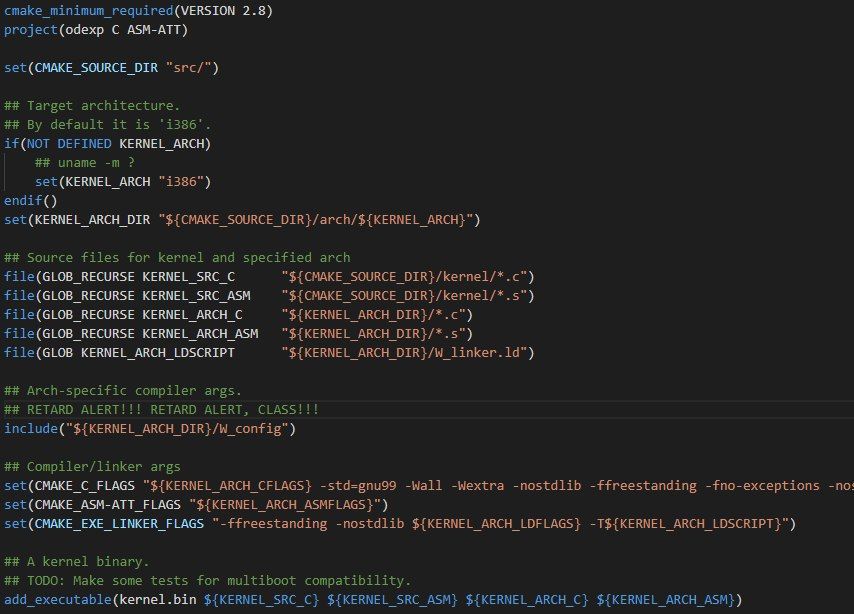The height and width of the screenshot is (614, 854).
Task: Click the '## Arch-specific compiler args.' comment
Action: (123, 391)
